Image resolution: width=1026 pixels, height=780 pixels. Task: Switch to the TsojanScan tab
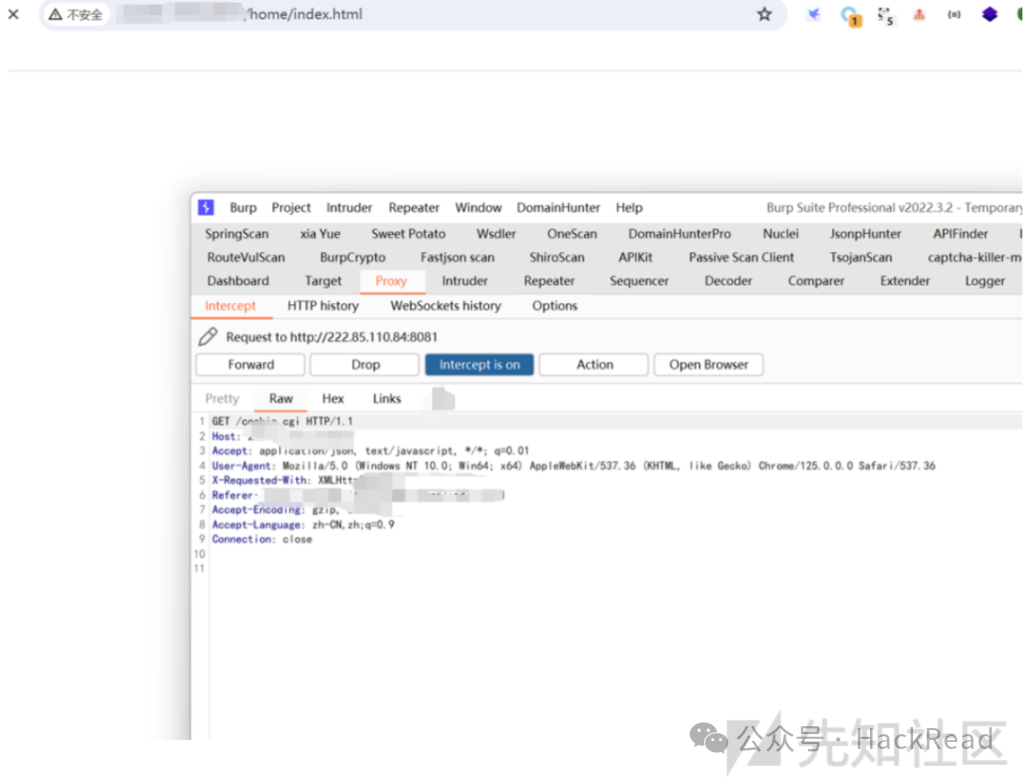tap(860, 257)
